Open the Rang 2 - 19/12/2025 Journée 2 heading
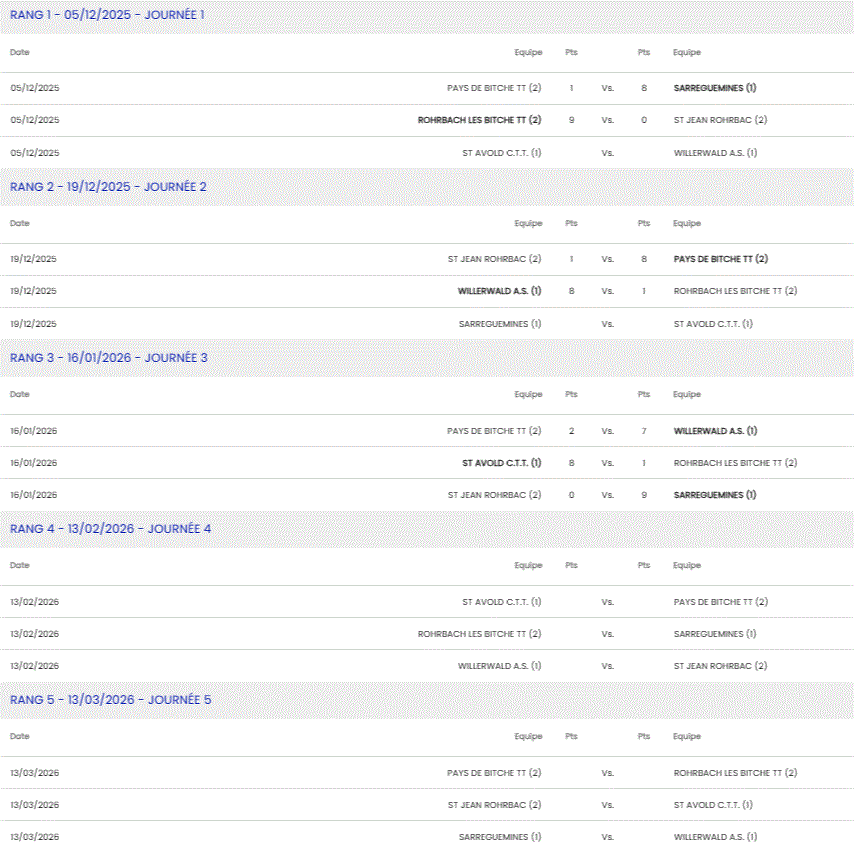 coord(108,186)
